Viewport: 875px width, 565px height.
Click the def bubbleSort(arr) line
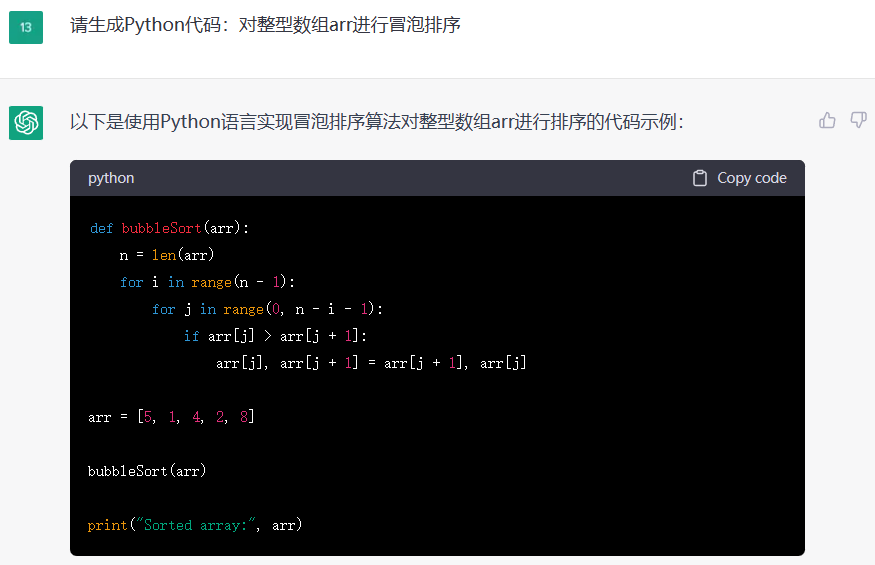[169, 228]
